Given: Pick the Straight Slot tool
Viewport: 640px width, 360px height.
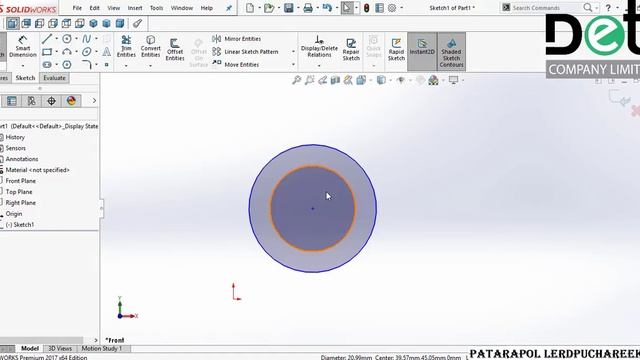Looking at the screenshot, I should click(x=47, y=64).
